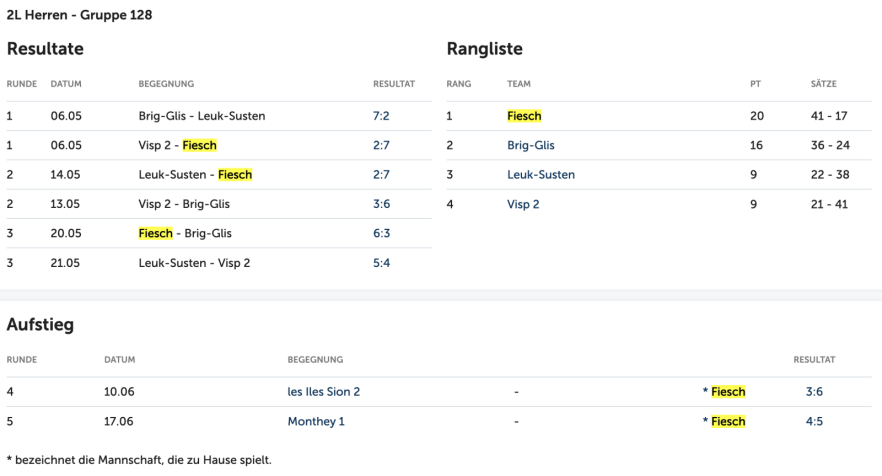Open the Brig-Glis team in the Rangliste
The width and height of the screenshot is (882, 476).
pos(530,145)
